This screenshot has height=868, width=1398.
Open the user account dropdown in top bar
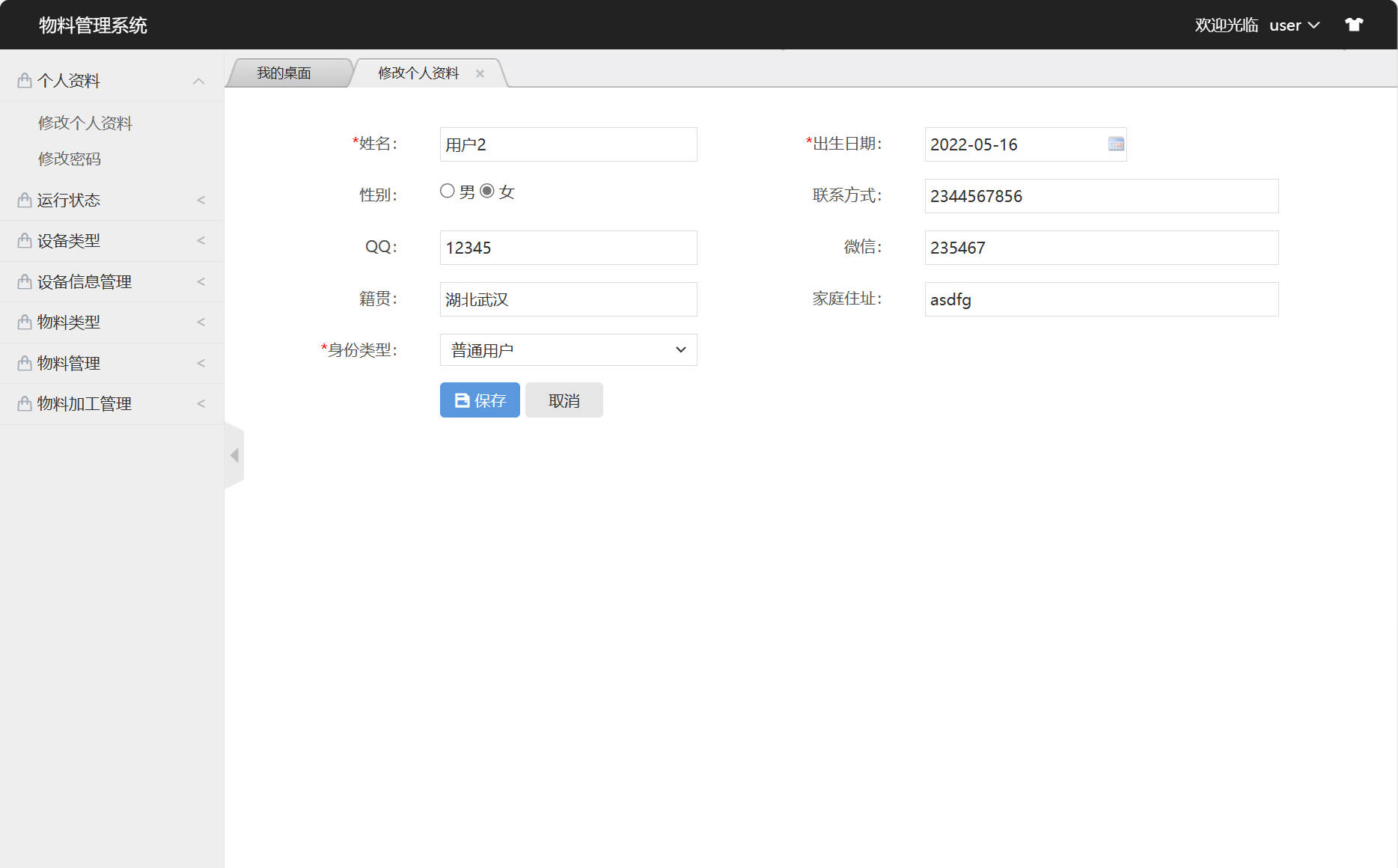[x=1295, y=25]
